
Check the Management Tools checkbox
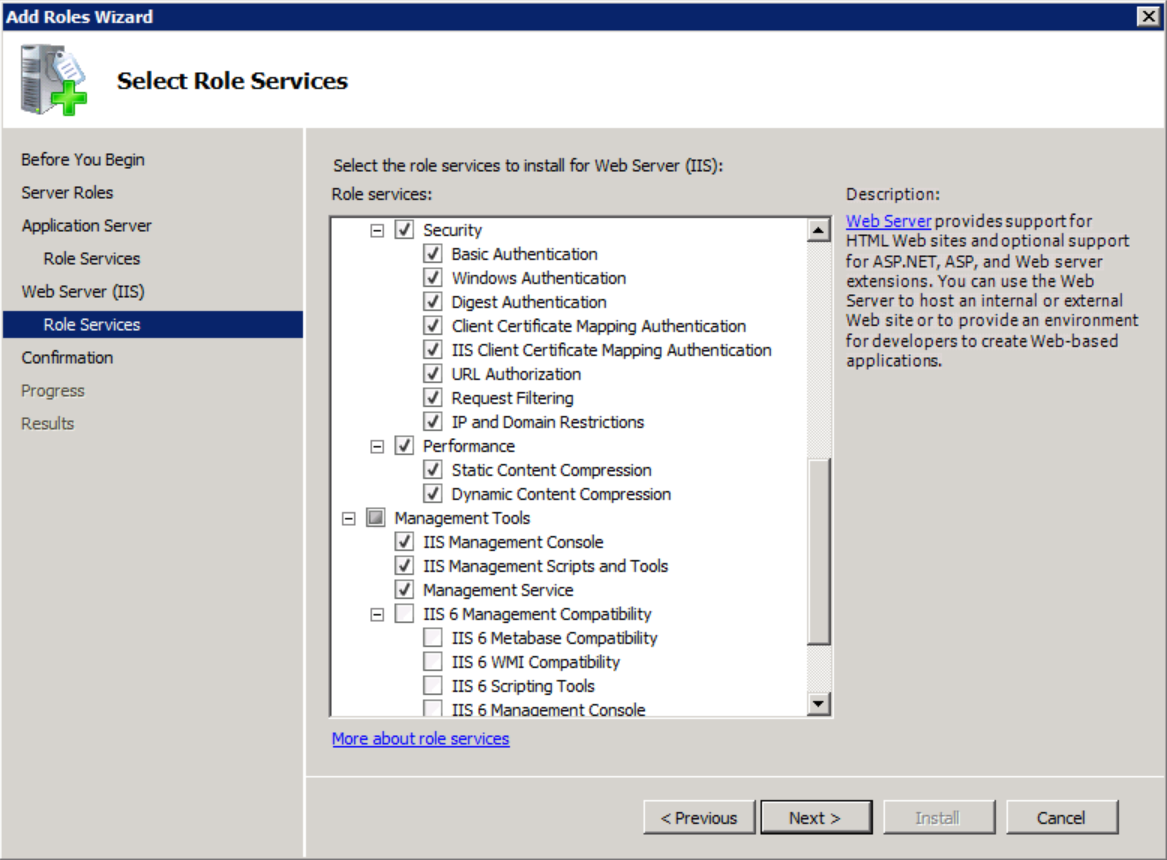[376, 518]
